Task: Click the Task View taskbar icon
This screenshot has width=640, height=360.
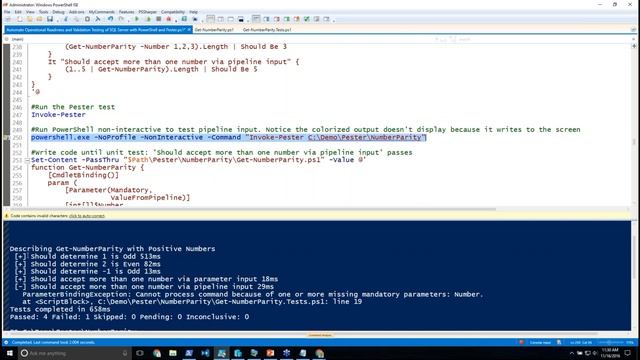Action: (140, 353)
